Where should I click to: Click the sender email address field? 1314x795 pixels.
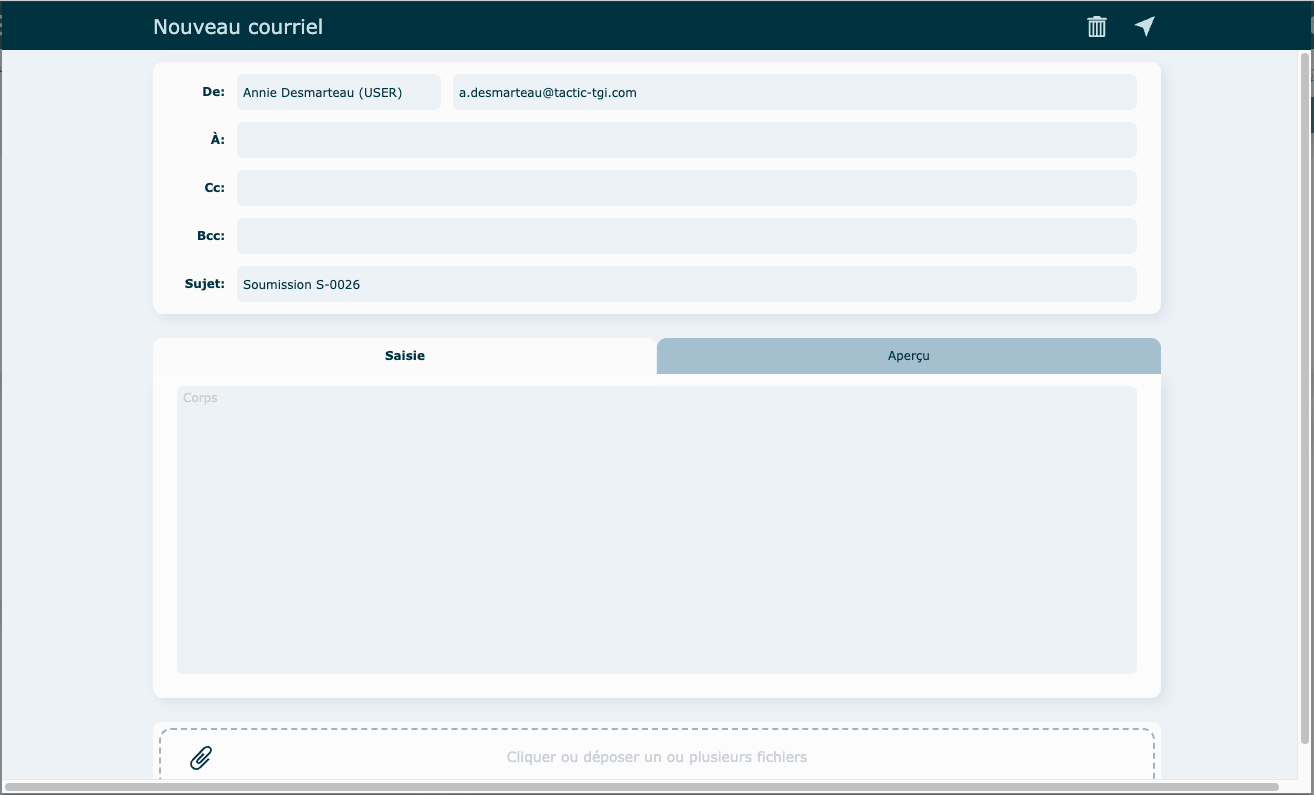click(x=794, y=92)
